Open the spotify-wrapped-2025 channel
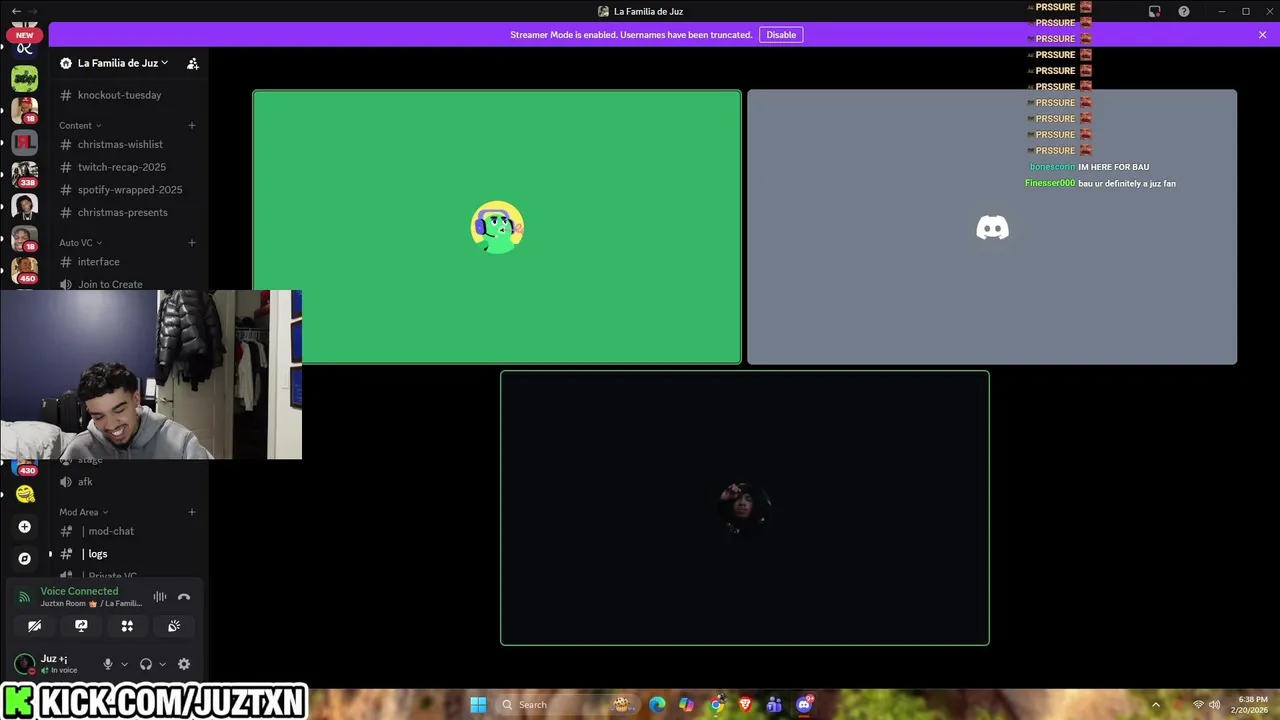 [x=128, y=190]
